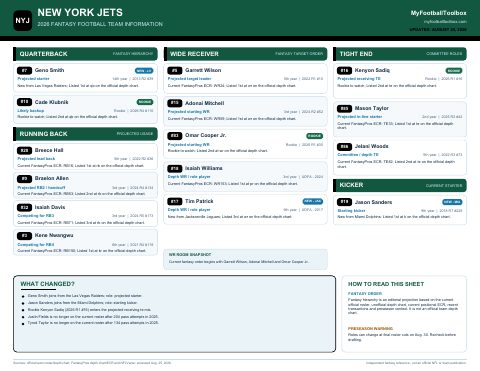
Task: Click the NEW tag on Jason Sanders
Action: point(452,202)
